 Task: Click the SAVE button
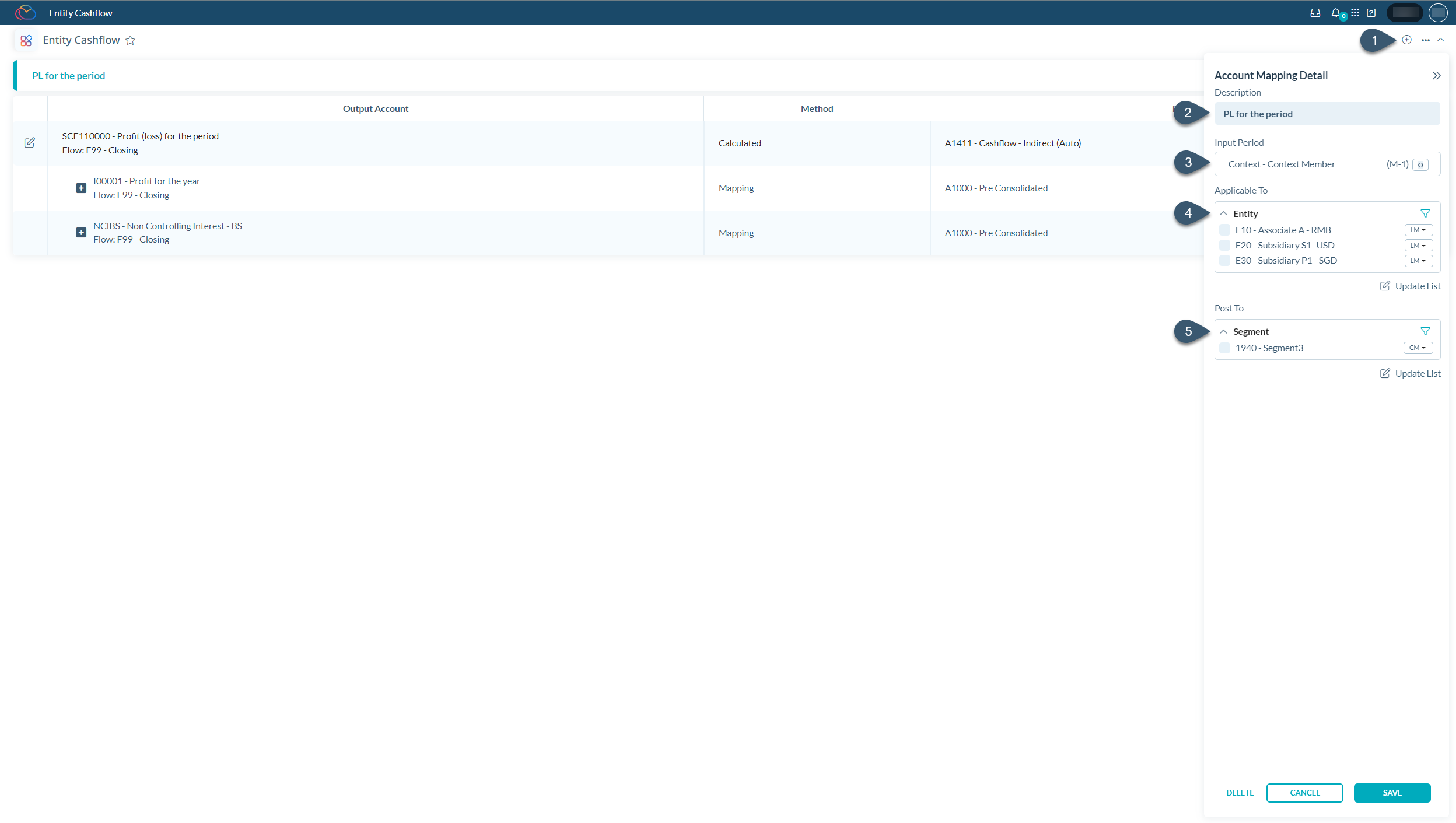pyautogui.click(x=1391, y=793)
